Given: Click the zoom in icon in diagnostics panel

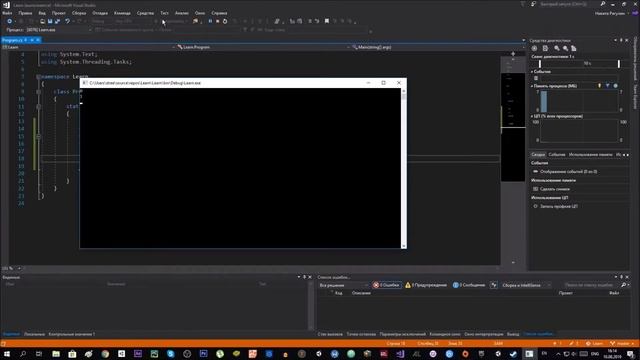Looking at the screenshot, I should click(x=557, y=48).
